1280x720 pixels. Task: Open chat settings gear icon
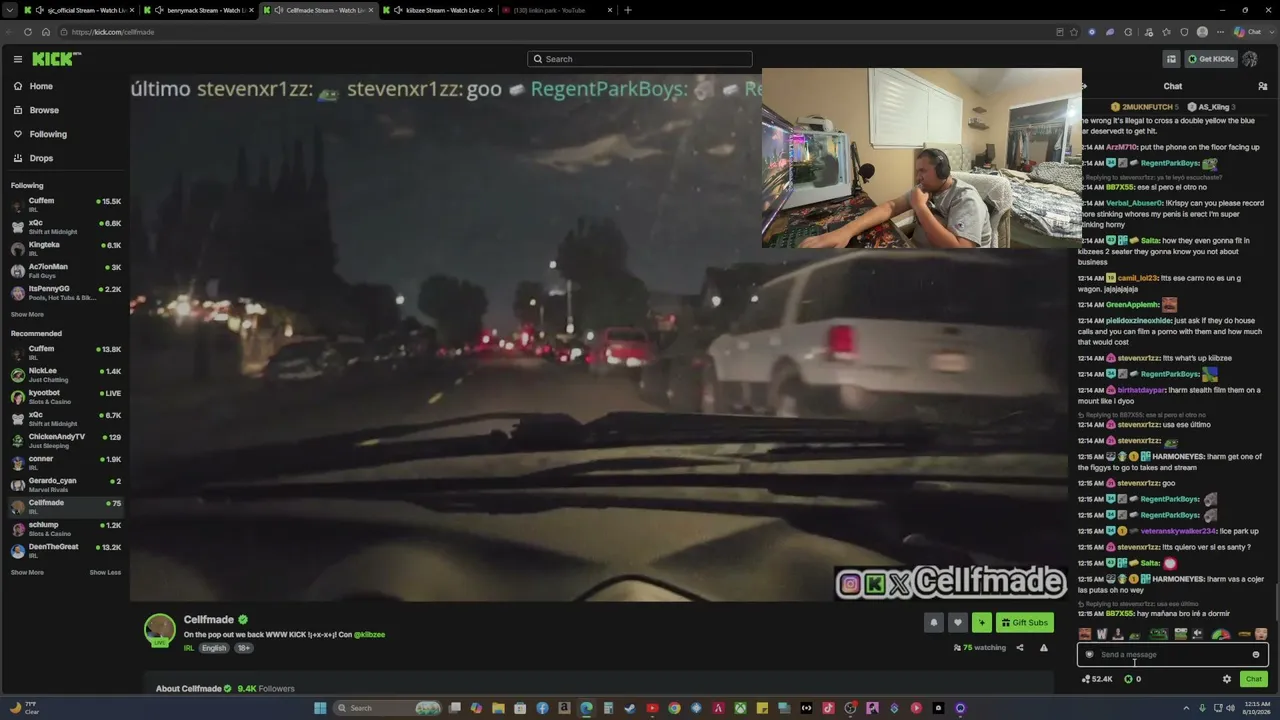(x=1227, y=679)
